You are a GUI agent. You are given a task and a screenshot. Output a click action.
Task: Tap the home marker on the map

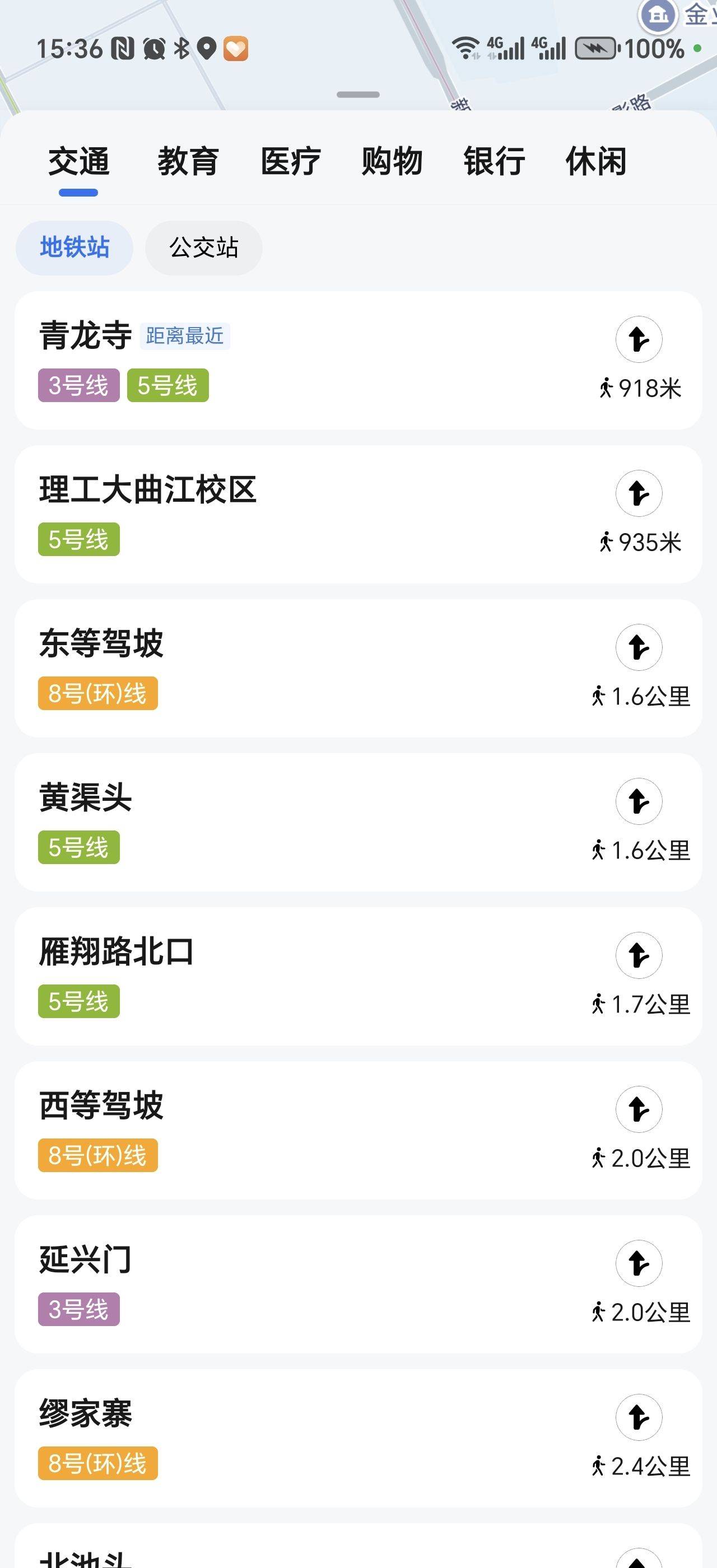click(x=659, y=15)
